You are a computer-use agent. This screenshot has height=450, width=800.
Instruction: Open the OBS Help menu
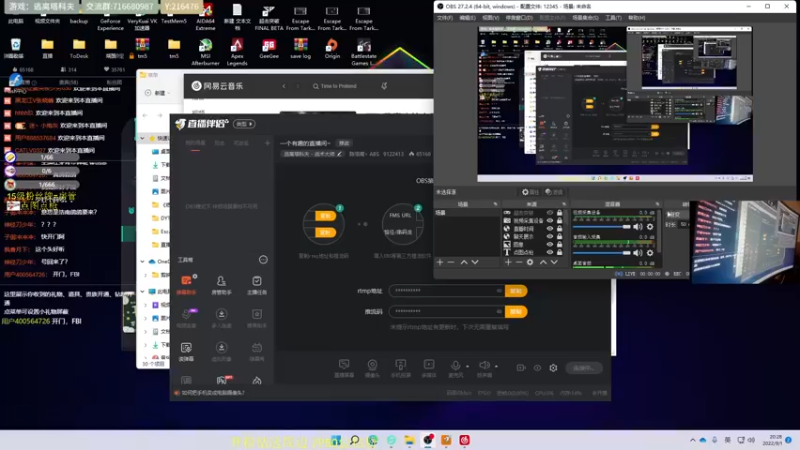coord(637,18)
